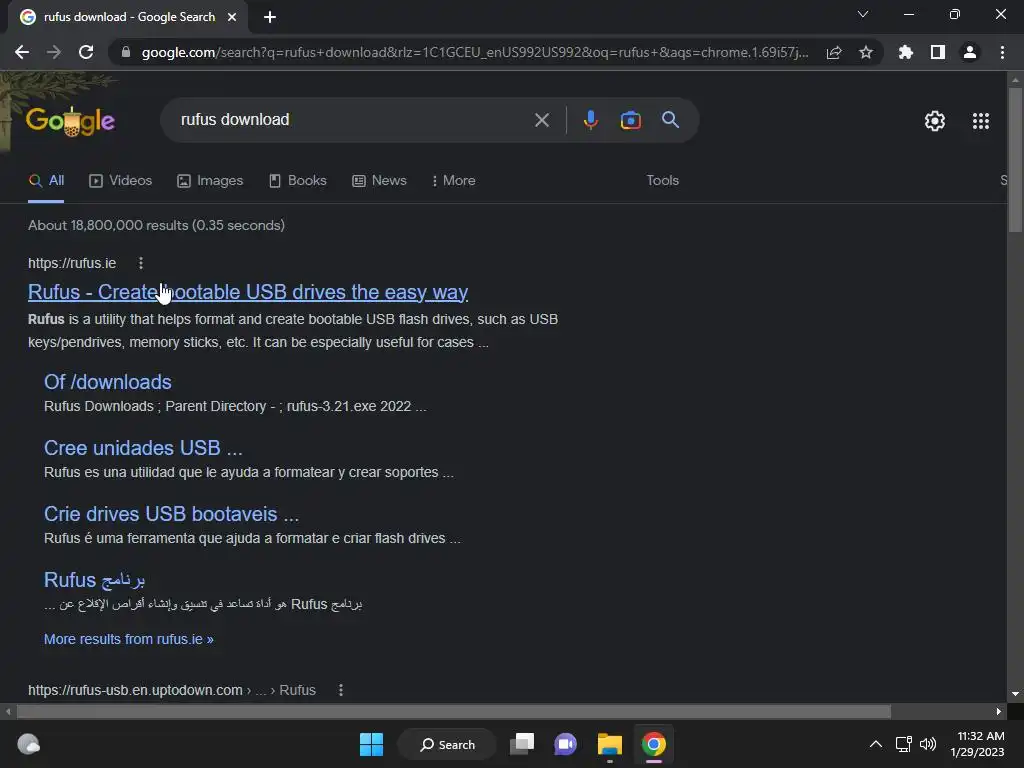Reload the Google search page
Viewport: 1024px width, 768px height.
pos(86,52)
